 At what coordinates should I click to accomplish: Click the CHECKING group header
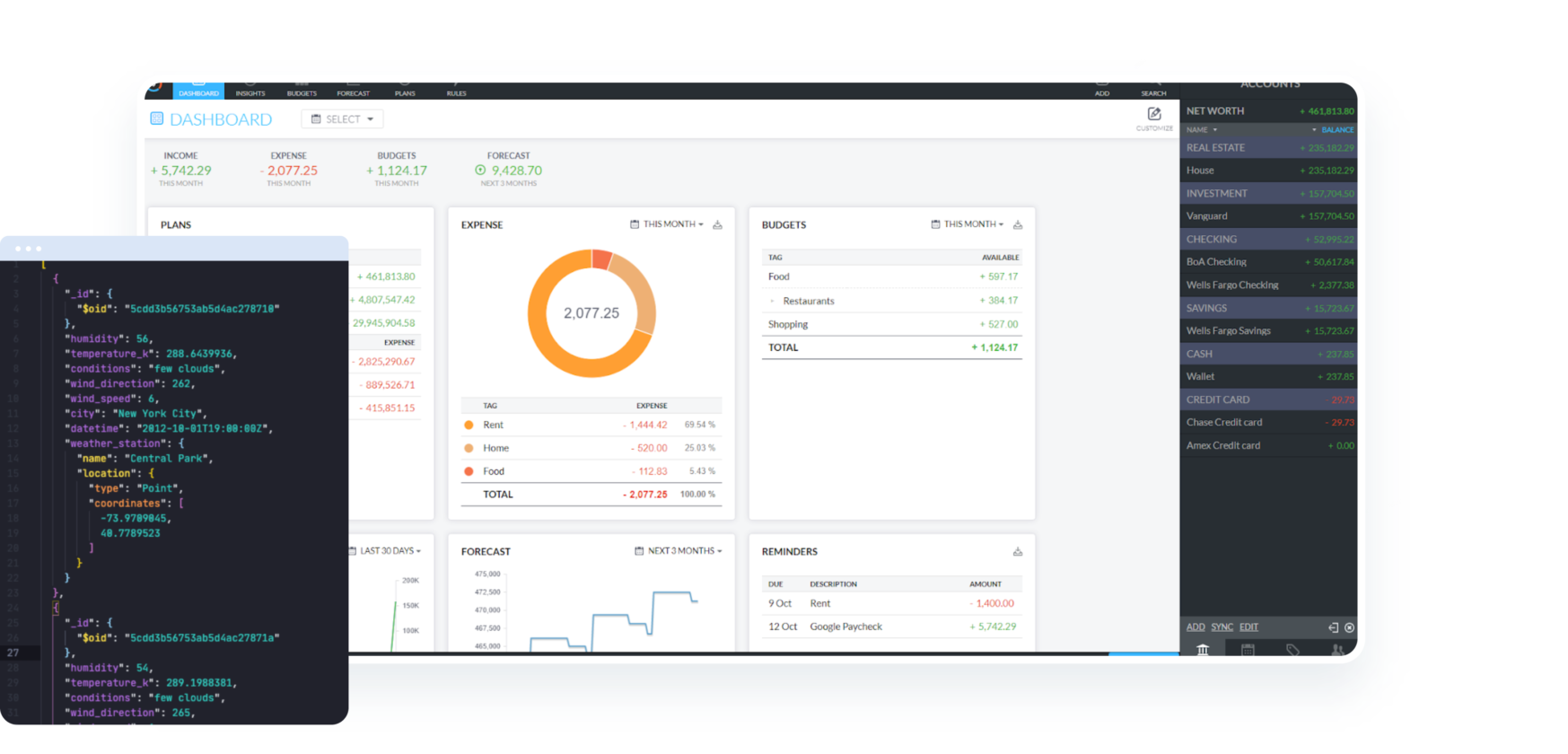click(x=1268, y=240)
